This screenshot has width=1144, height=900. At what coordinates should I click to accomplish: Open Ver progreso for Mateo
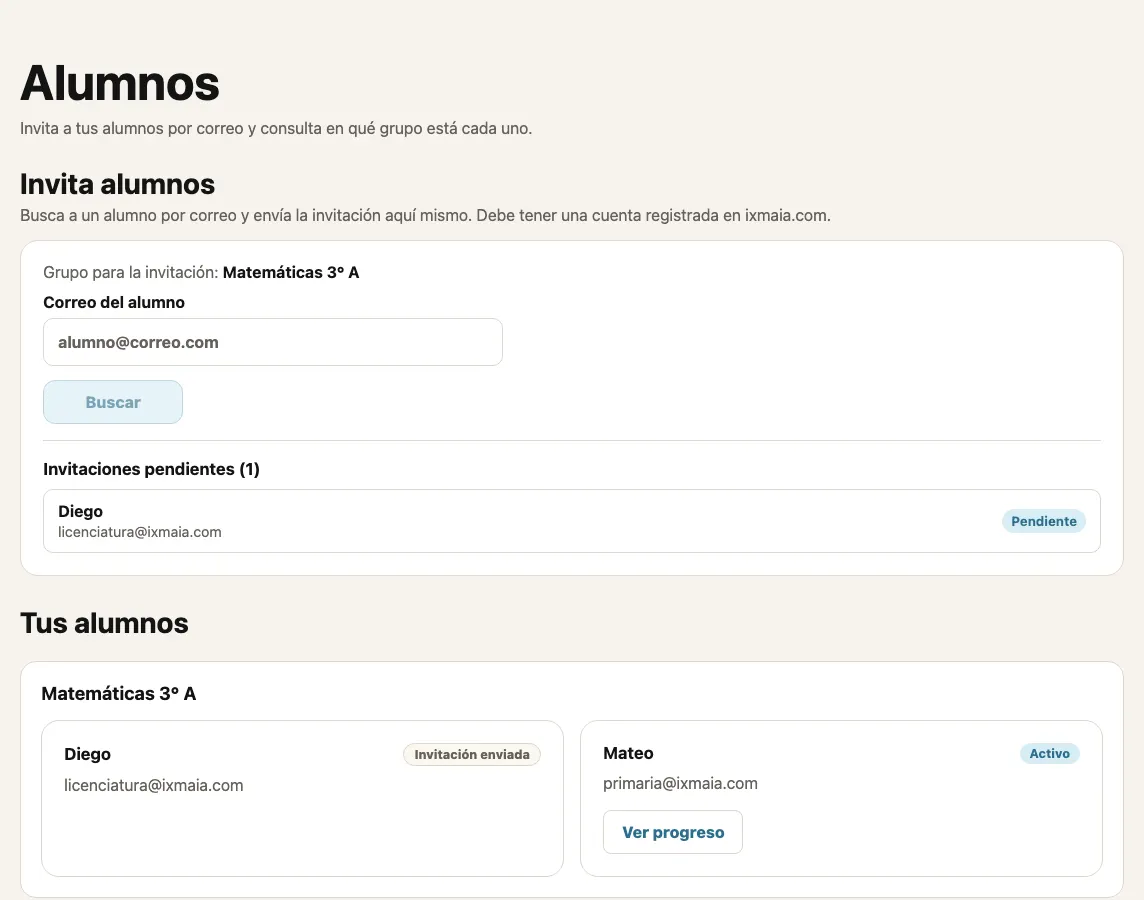tap(673, 832)
